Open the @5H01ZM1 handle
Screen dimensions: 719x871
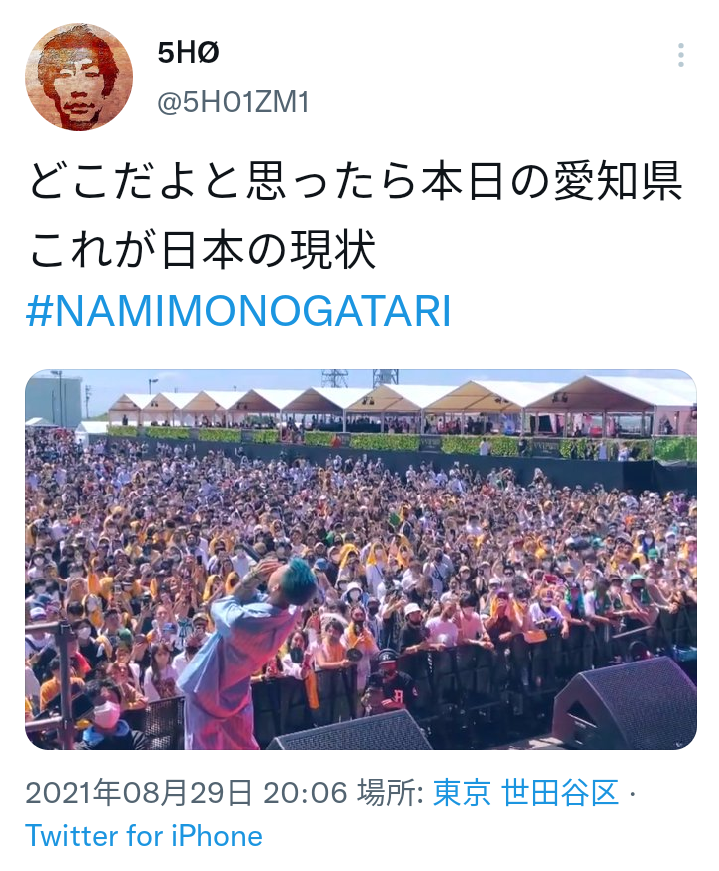(x=233, y=103)
